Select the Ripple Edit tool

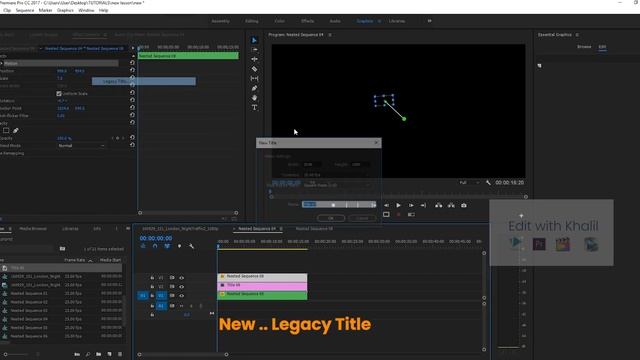(x=254, y=59)
